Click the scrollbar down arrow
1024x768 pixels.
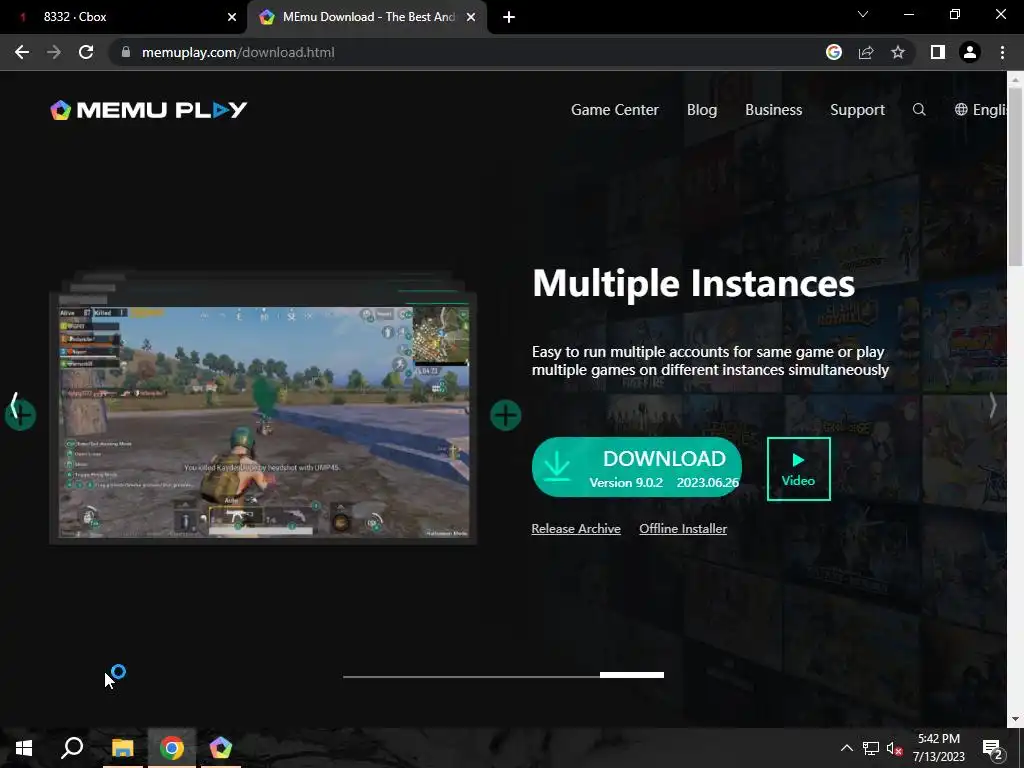(x=1015, y=719)
